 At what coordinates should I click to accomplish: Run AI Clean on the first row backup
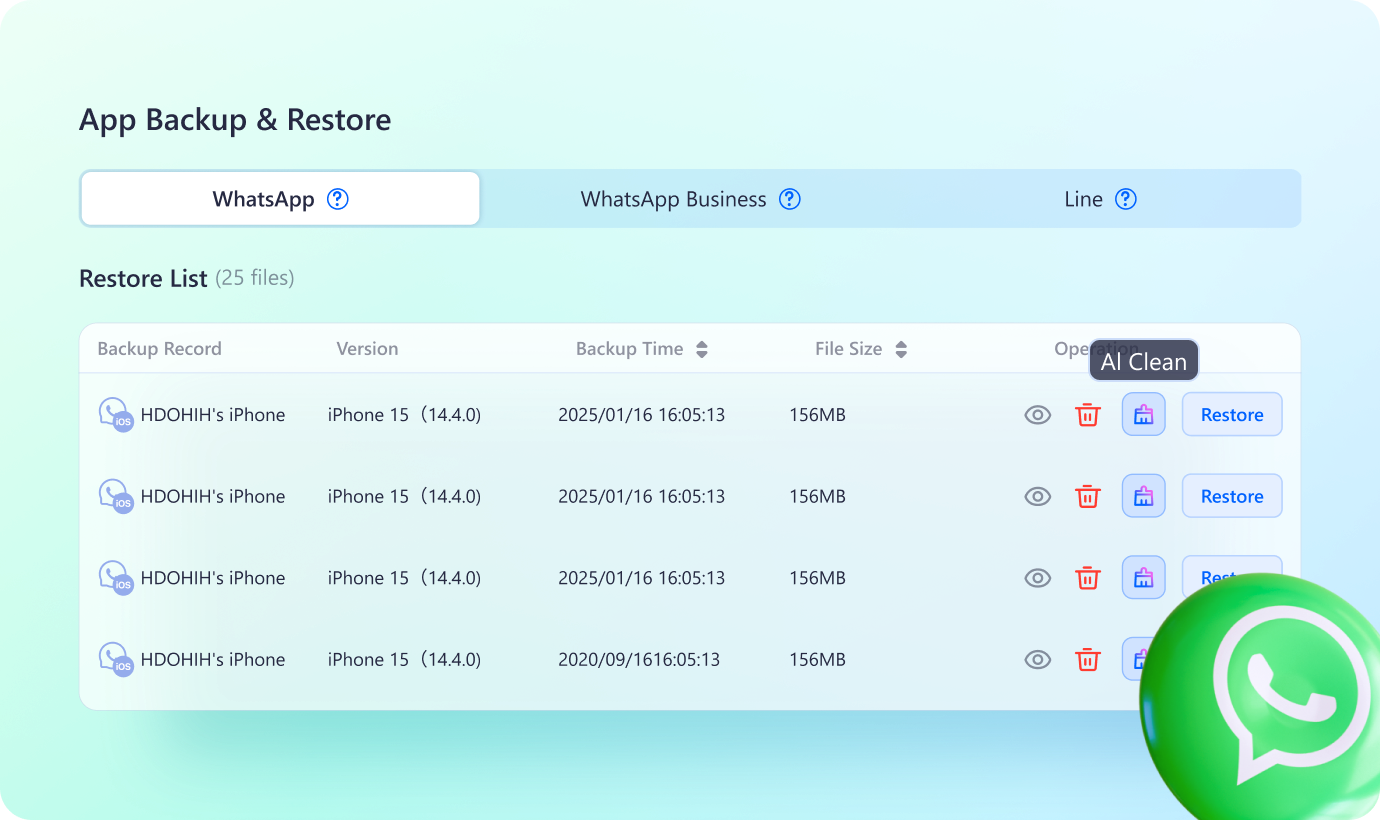tap(1144, 414)
